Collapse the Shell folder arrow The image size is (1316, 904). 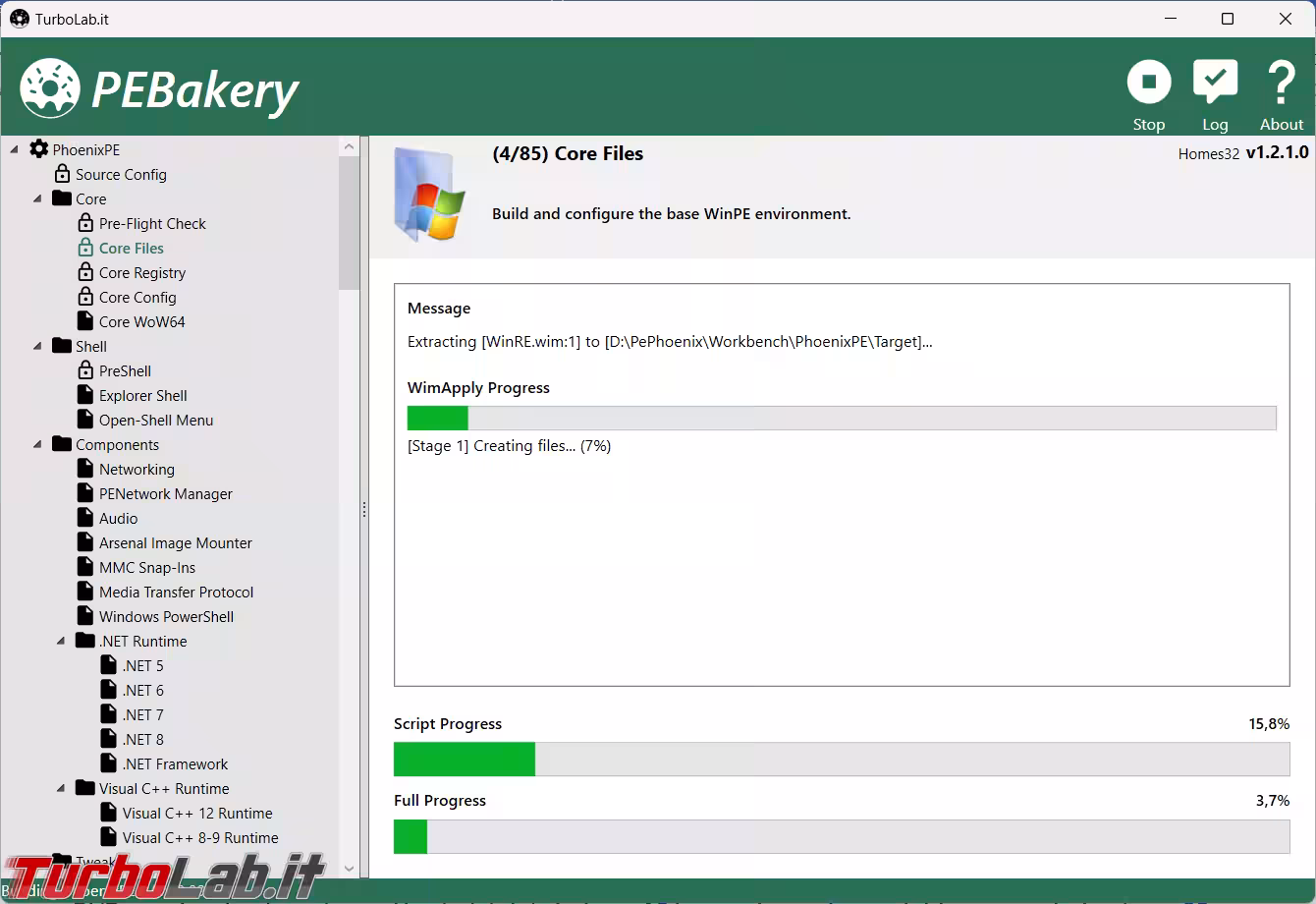click(38, 346)
